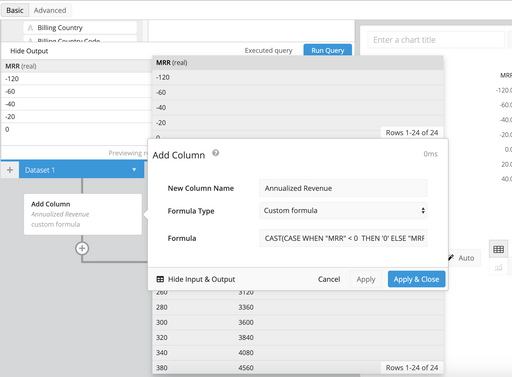Screen dimensions: 512x377
Task: Click the Run Query button
Action: point(328,50)
